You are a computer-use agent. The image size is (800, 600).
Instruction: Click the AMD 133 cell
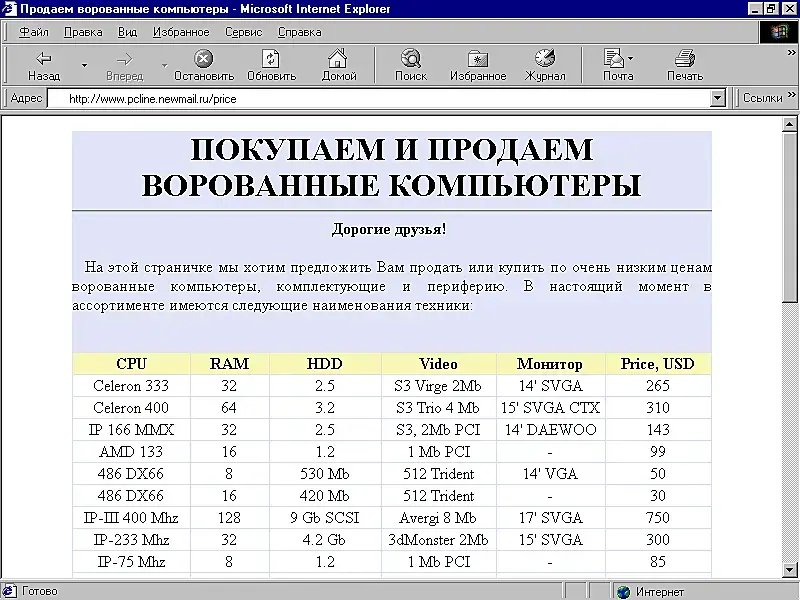131,452
